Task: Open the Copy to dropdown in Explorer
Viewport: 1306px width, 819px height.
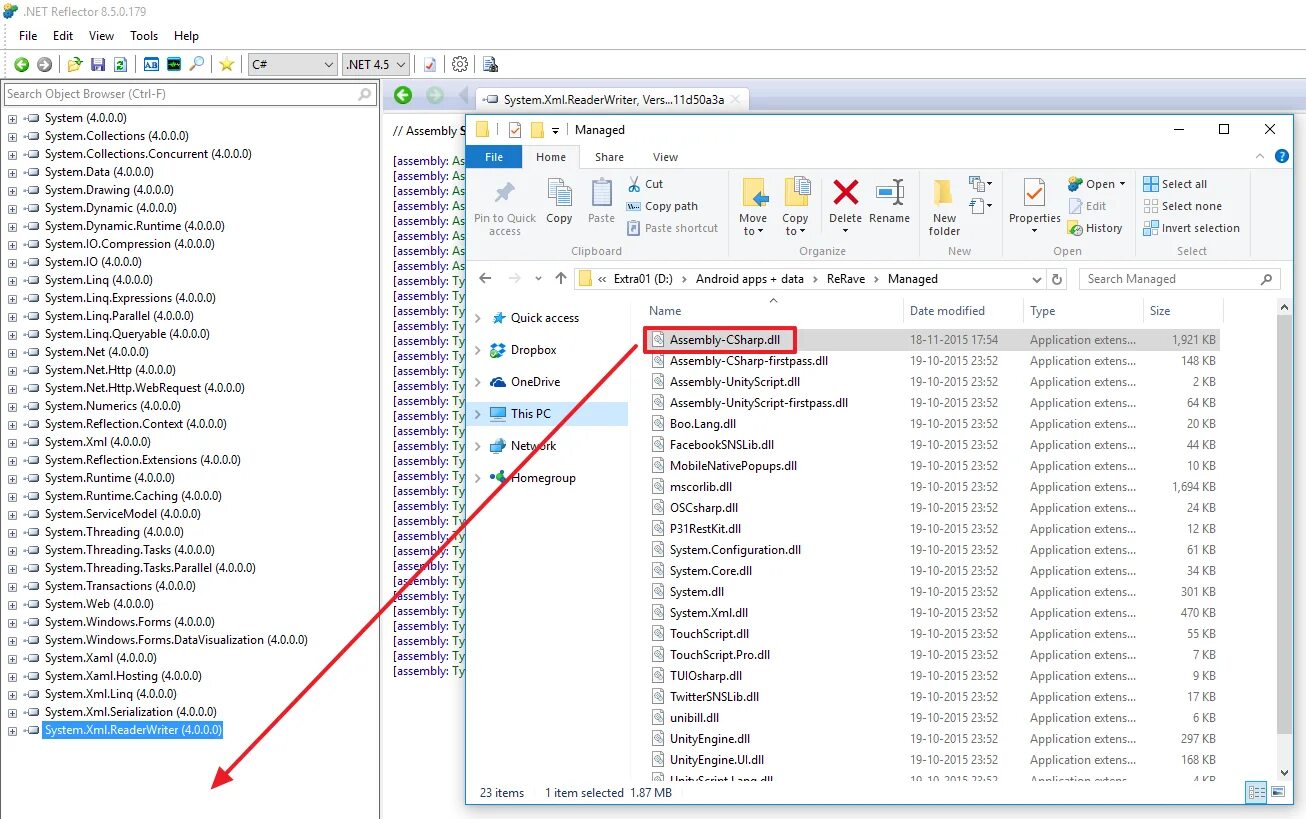Action: click(x=795, y=208)
